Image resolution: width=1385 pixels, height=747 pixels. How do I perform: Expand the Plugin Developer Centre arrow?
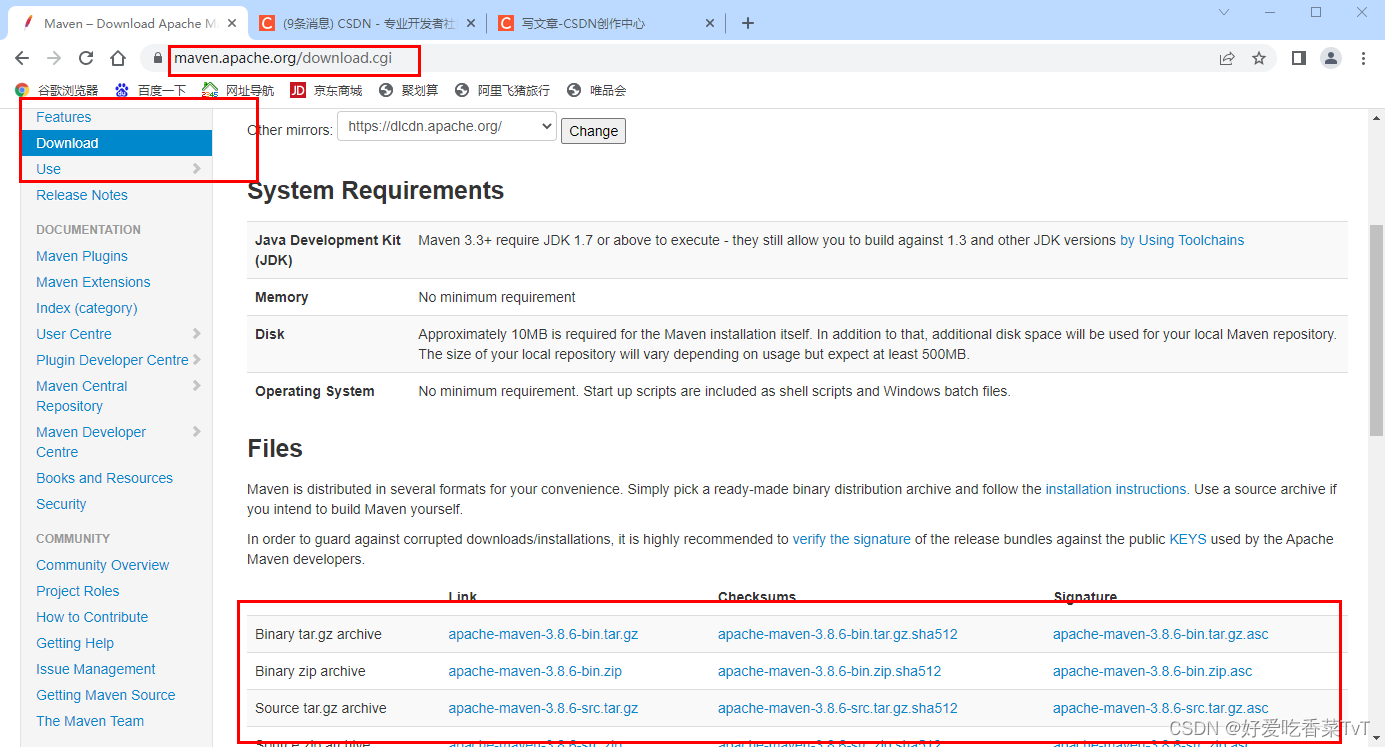coord(197,360)
